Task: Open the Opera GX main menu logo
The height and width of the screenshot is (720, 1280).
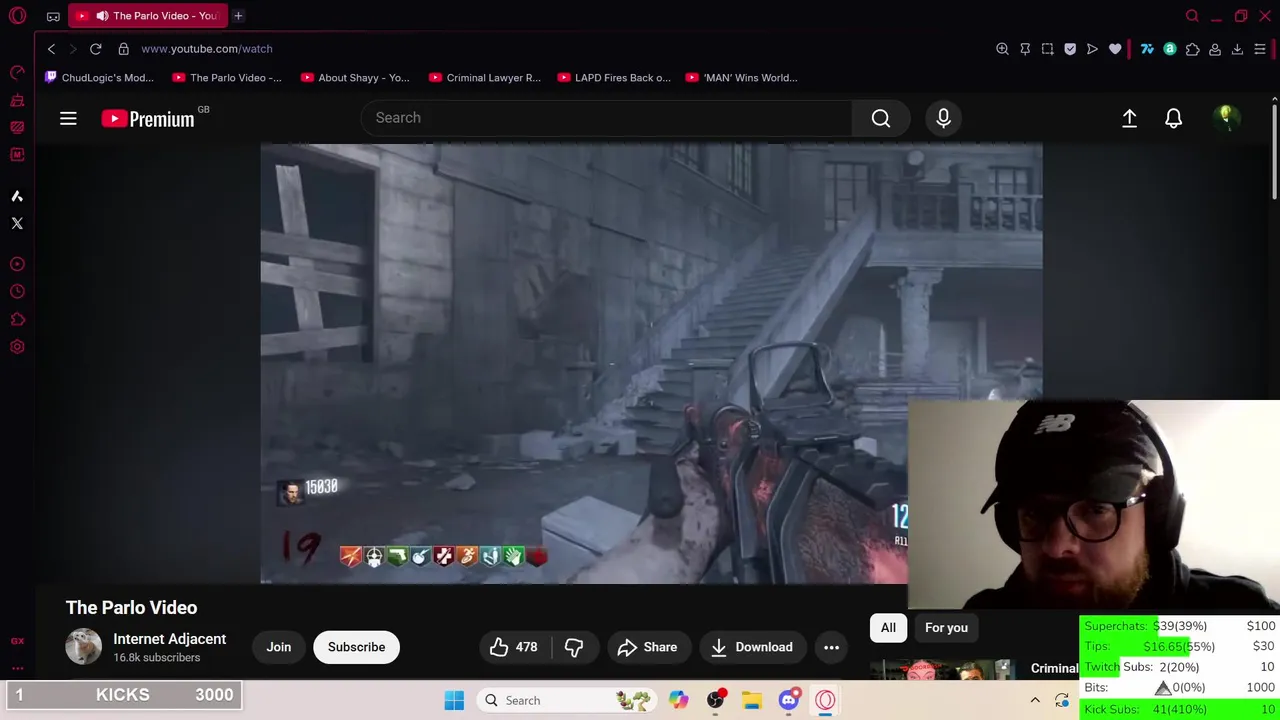Action: click(x=17, y=16)
